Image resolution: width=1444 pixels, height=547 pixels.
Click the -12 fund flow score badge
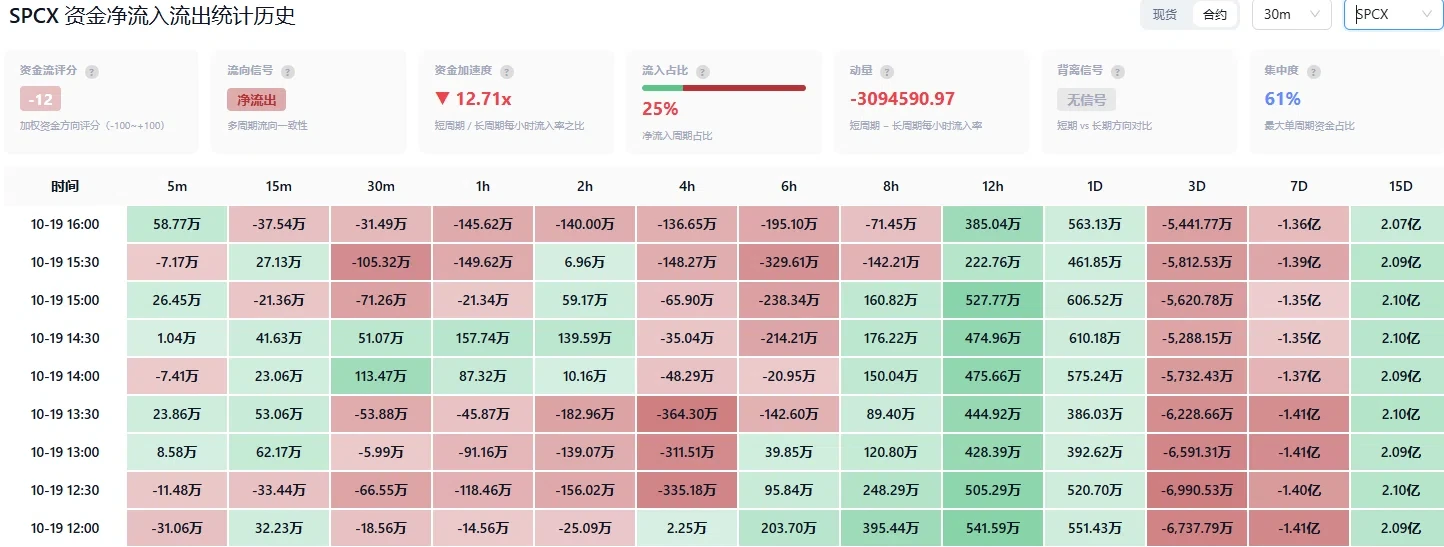coord(41,100)
